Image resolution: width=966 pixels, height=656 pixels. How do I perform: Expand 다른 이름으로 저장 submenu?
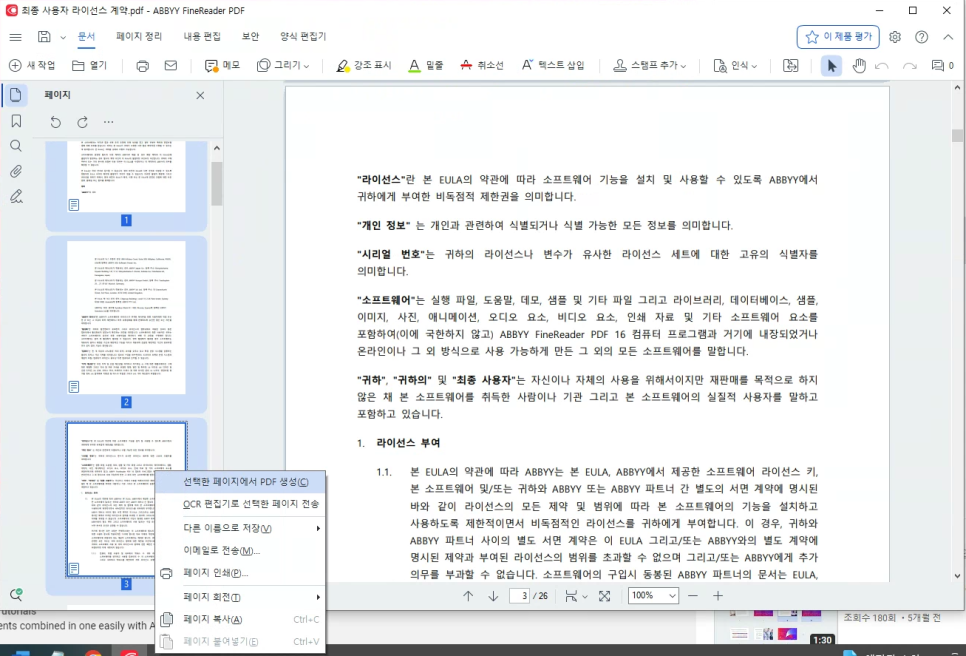tap(240, 528)
